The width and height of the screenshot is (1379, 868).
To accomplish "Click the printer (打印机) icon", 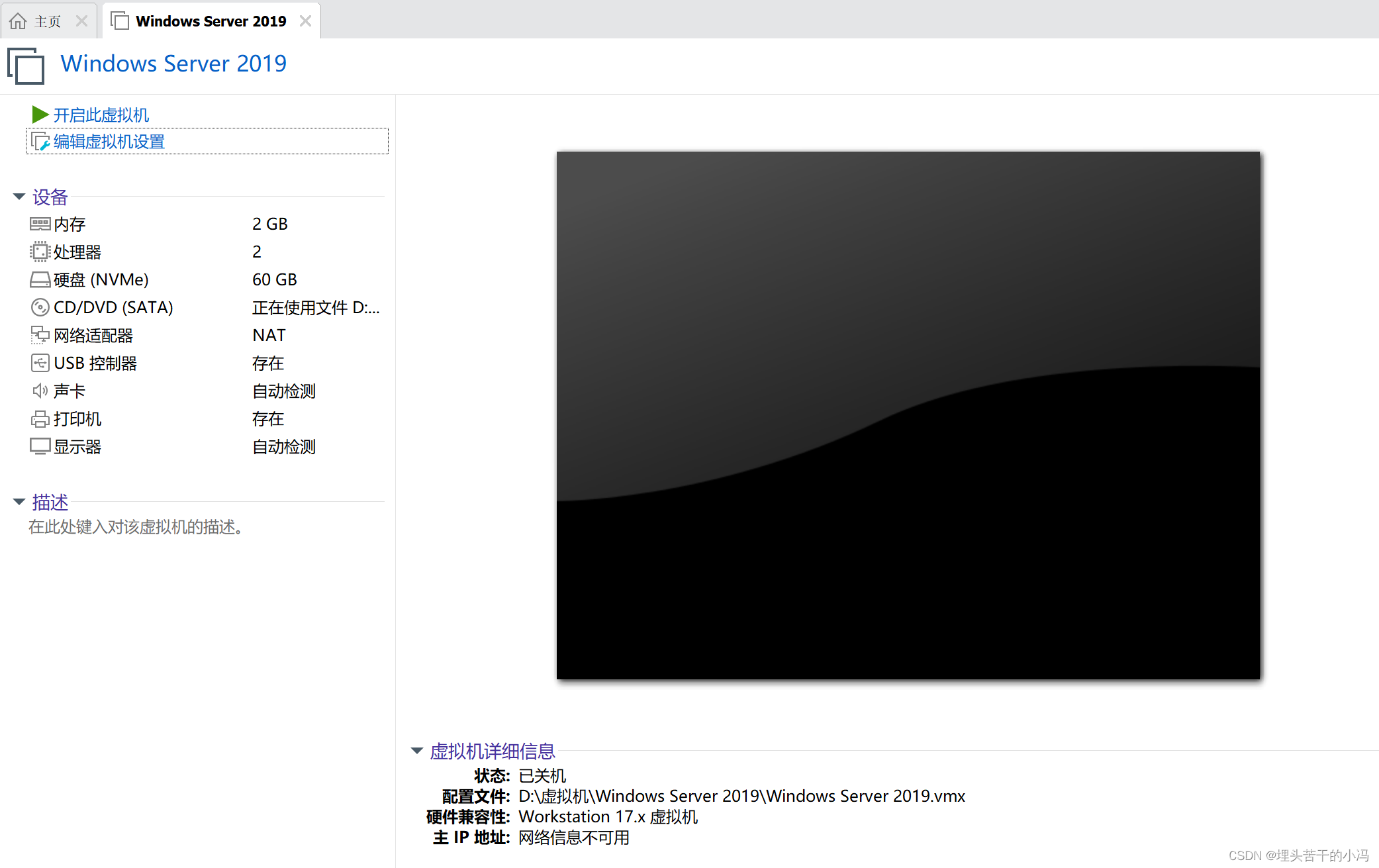I will 40,418.
